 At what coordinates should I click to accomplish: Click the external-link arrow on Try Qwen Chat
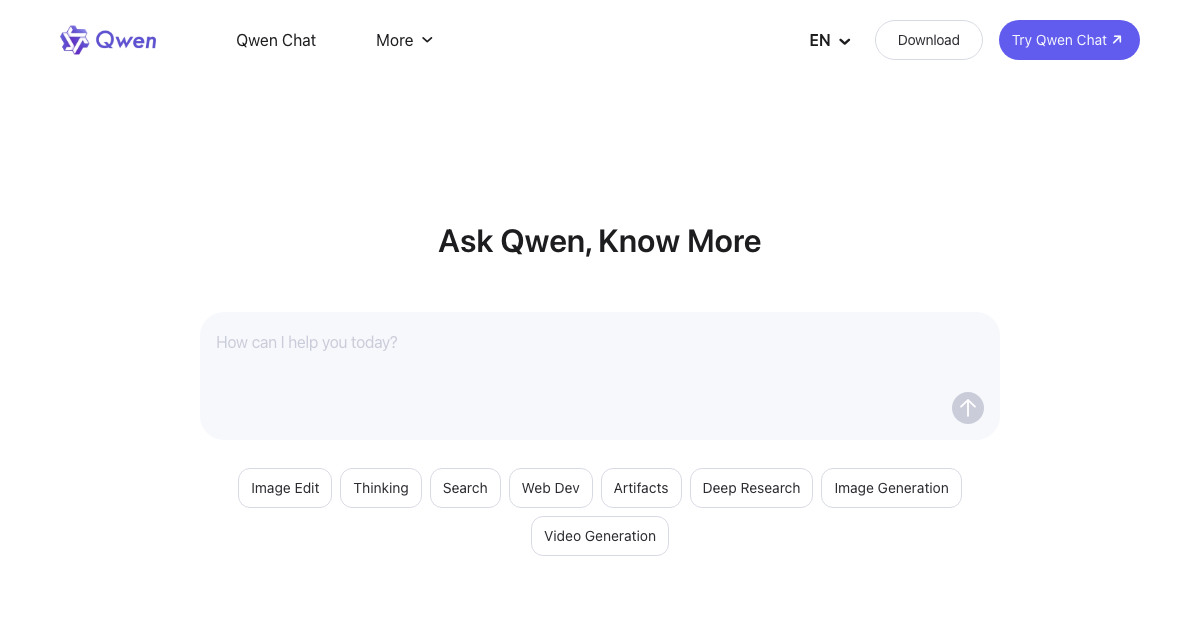1115,40
